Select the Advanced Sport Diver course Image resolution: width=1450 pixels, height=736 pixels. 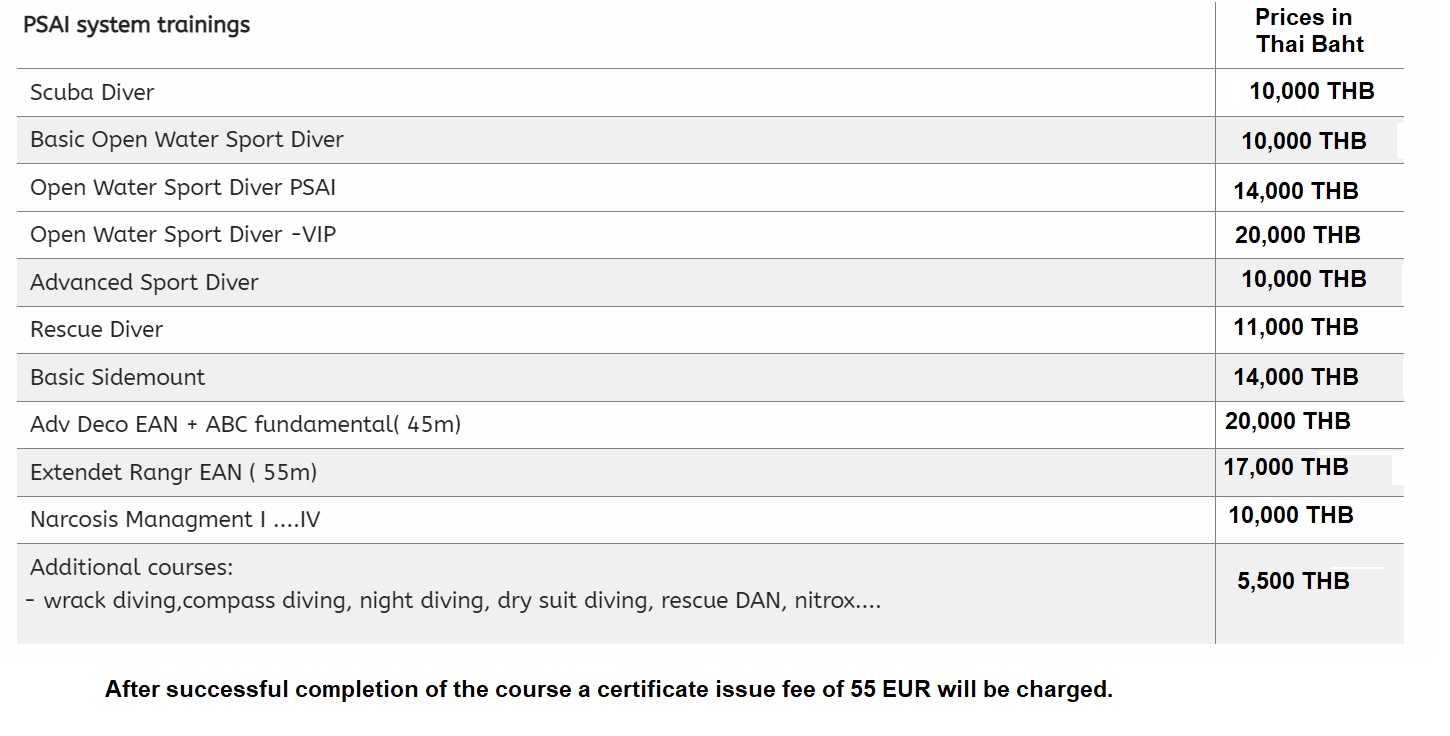144,283
